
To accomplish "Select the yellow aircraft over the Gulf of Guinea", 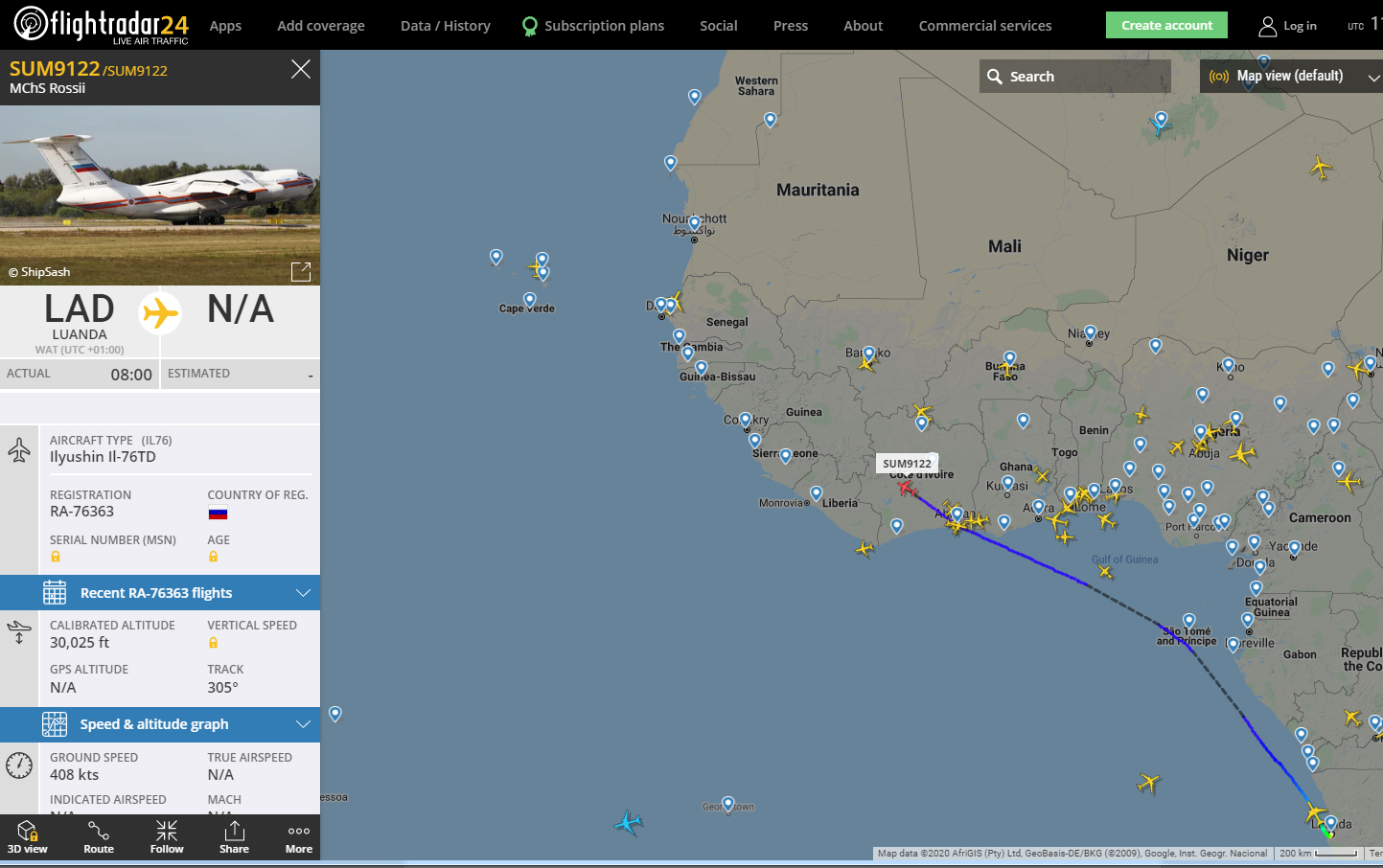I will [1105, 572].
